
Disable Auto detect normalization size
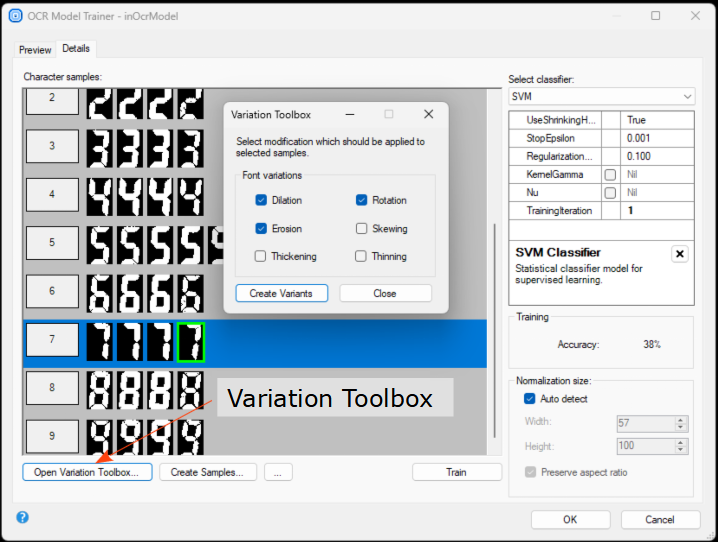(530, 399)
